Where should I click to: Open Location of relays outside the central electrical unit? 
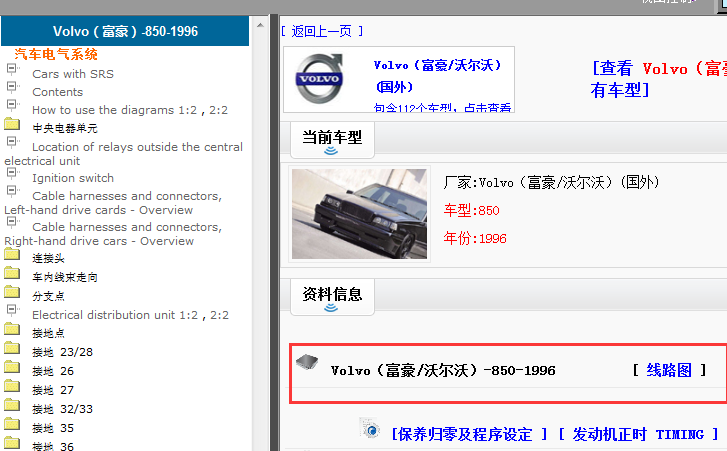124,154
